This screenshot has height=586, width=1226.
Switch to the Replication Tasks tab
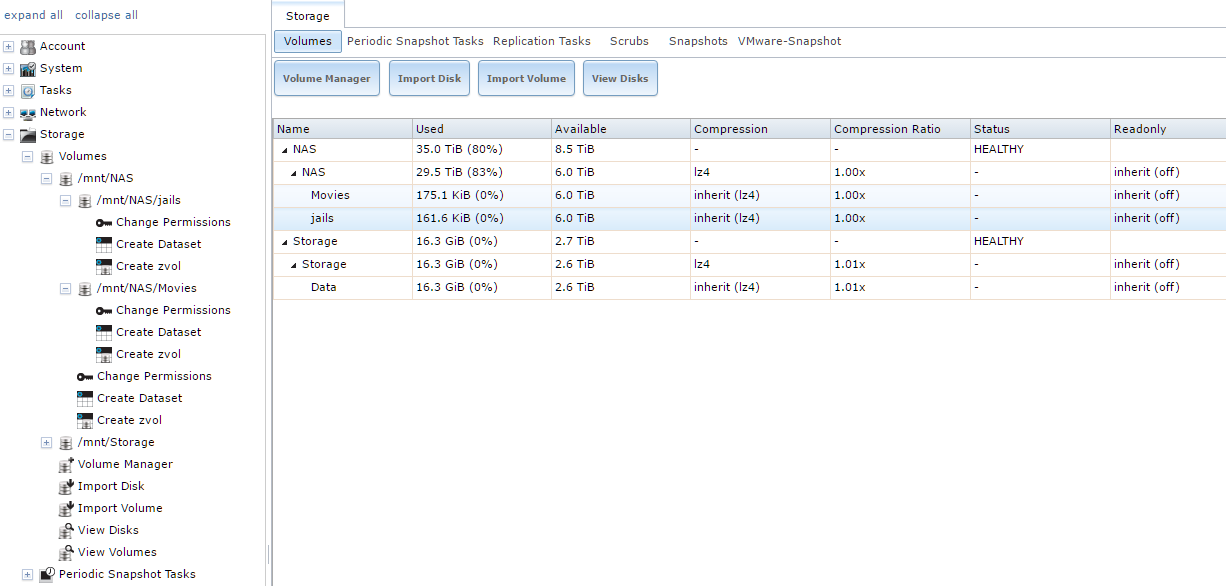click(541, 41)
